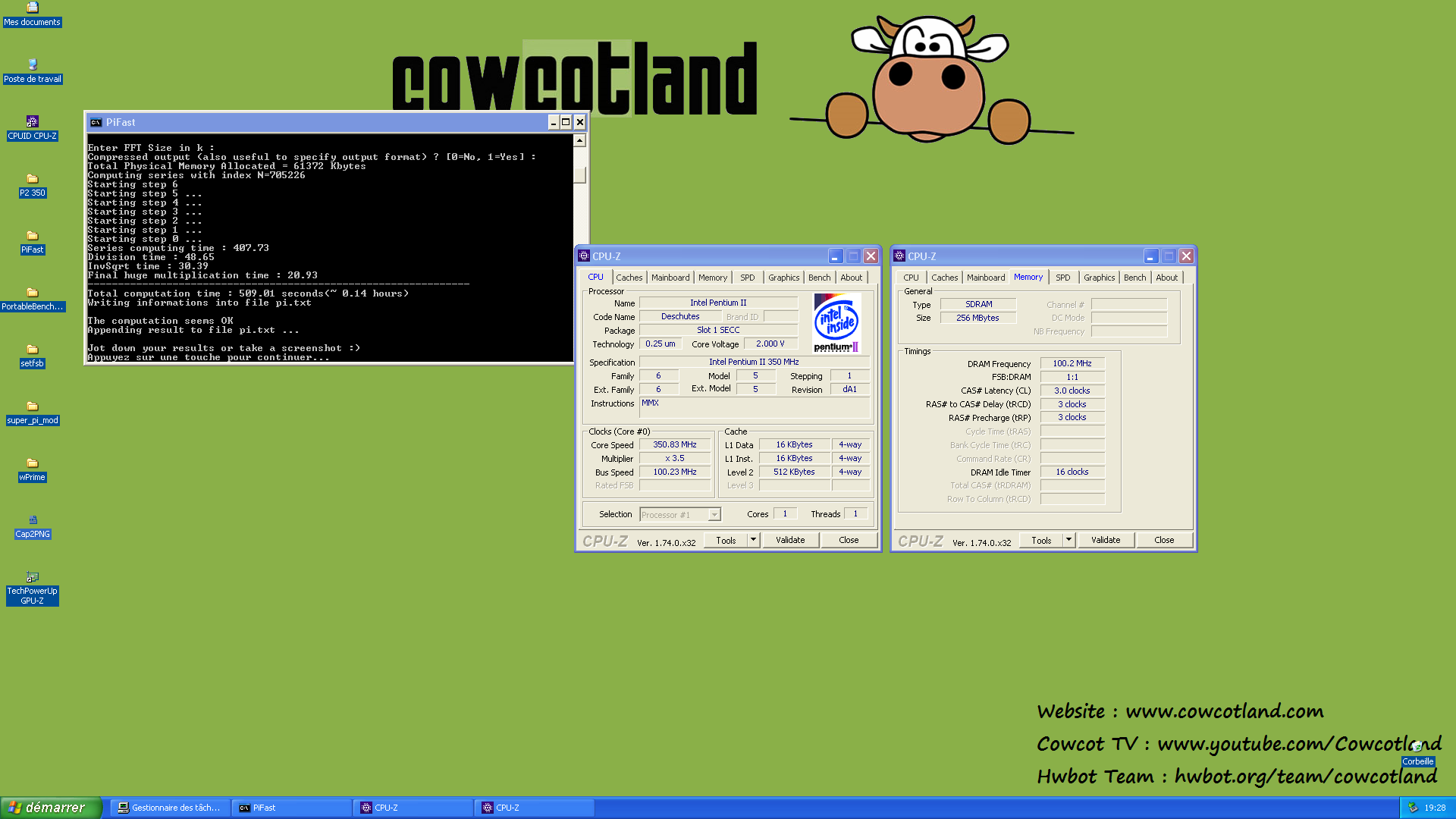Switch to PiFast taskbar item
Viewport: 1456px width, 819px height.
pos(292,808)
